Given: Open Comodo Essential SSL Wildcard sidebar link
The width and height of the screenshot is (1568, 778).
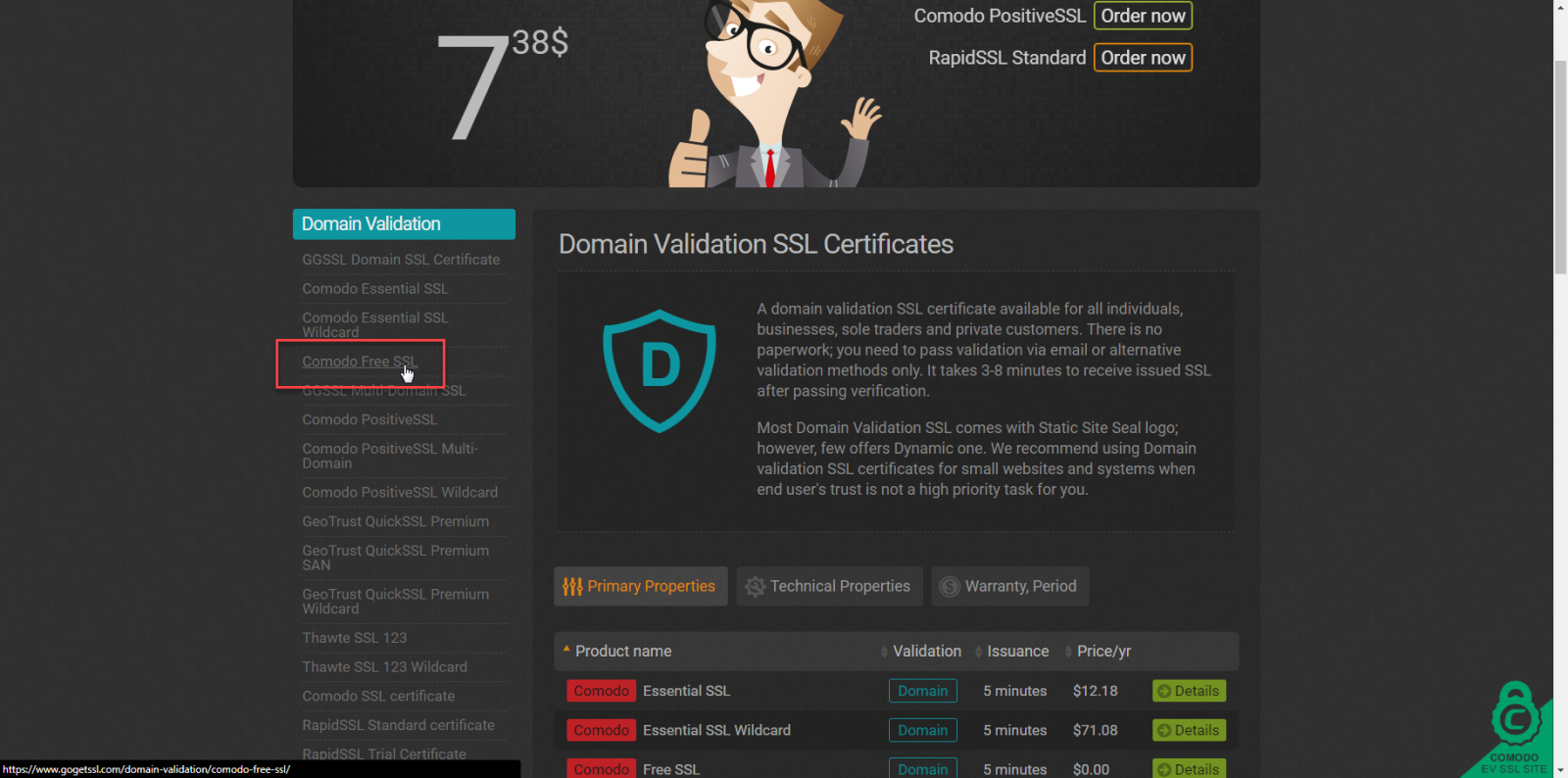Looking at the screenshot, I should [x=375, y=324].
